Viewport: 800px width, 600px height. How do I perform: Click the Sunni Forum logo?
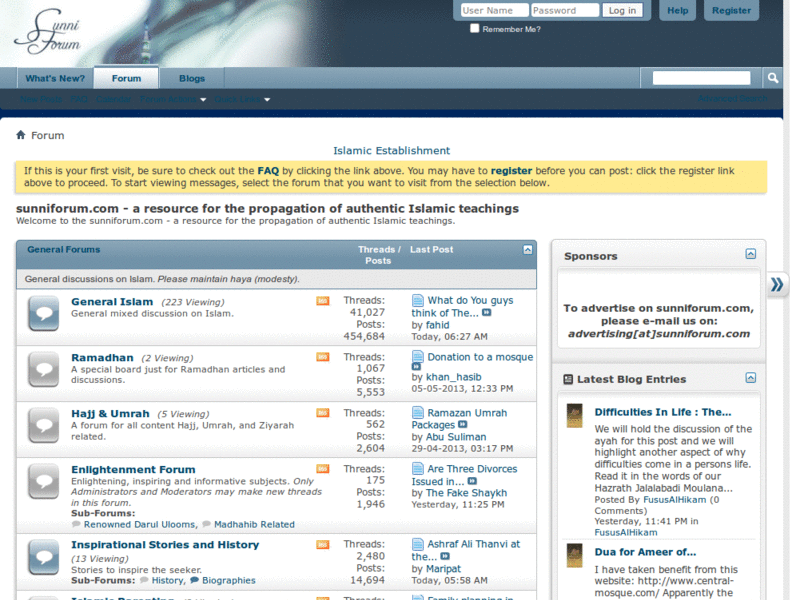coord(47,31)
